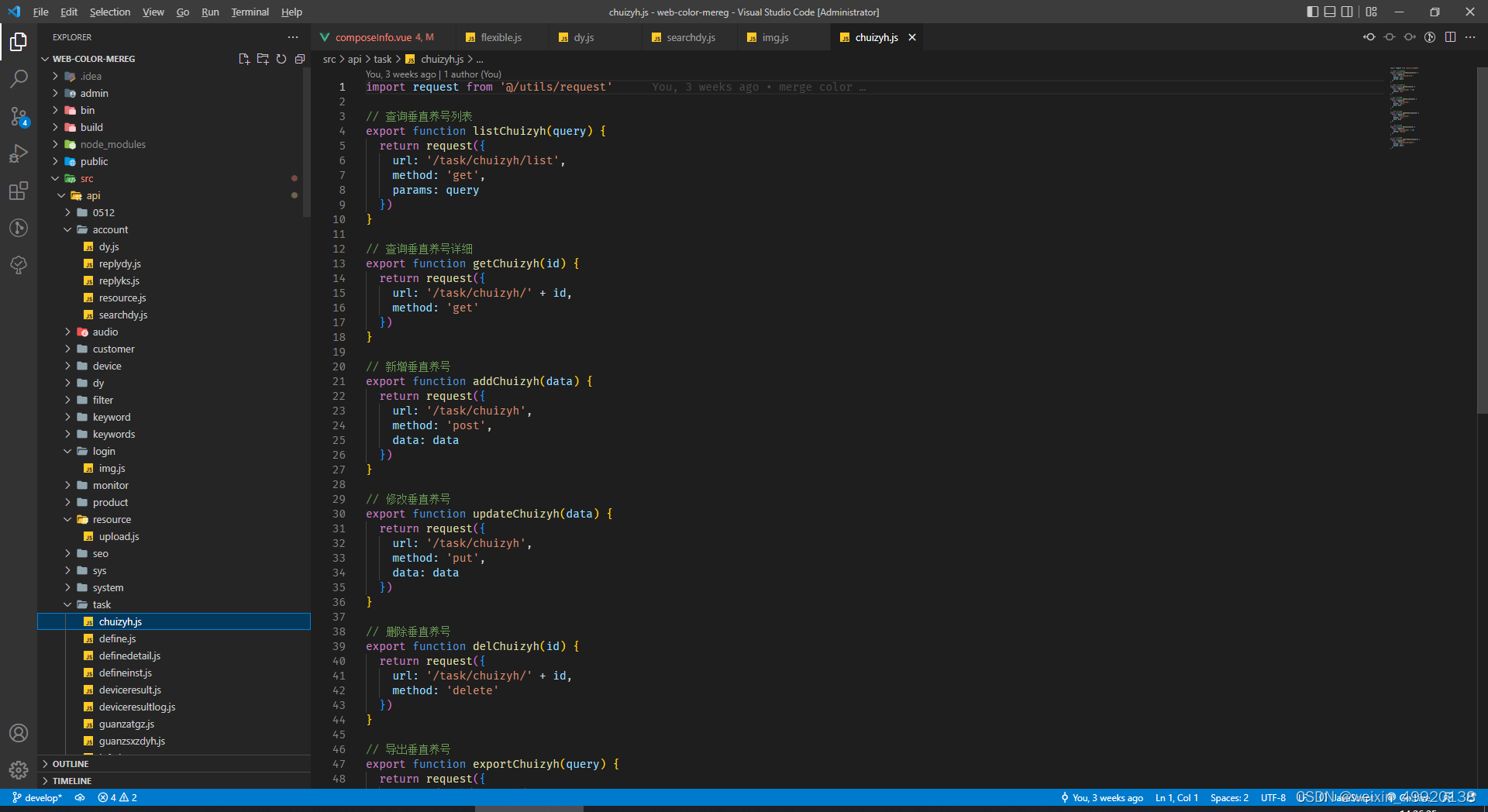The image size is (1488, 812).
Task: Open the Extensions view
Action: [x=19, y=191]
